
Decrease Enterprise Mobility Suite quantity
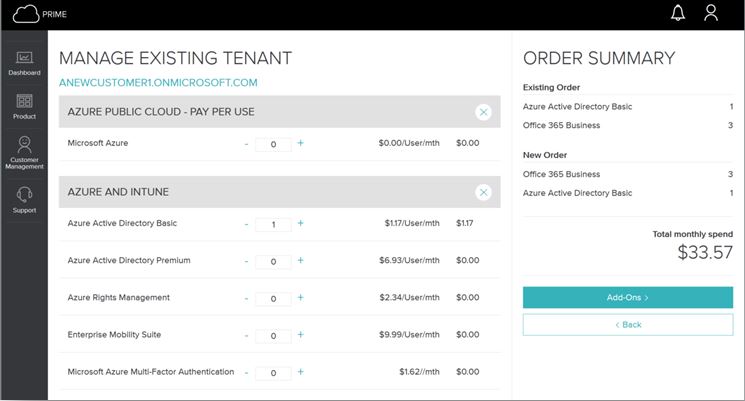coord(246,336)
